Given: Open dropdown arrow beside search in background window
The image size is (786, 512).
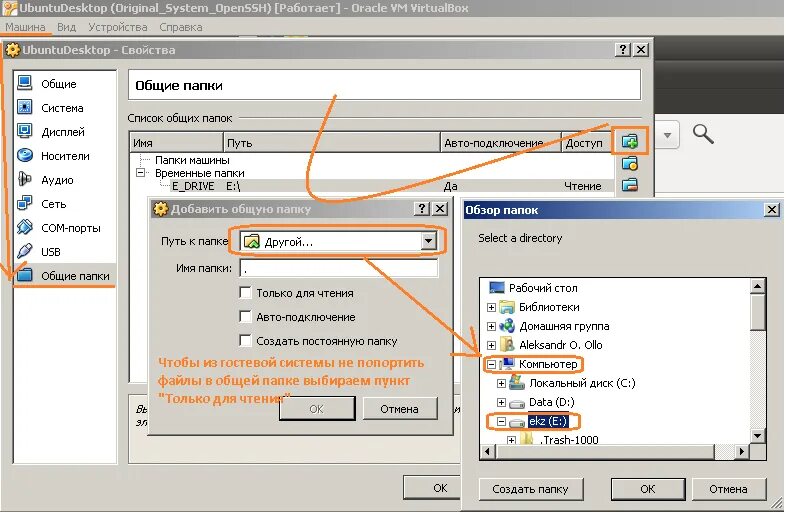Looking at the screenshot, I should click(x=667, y=135).
